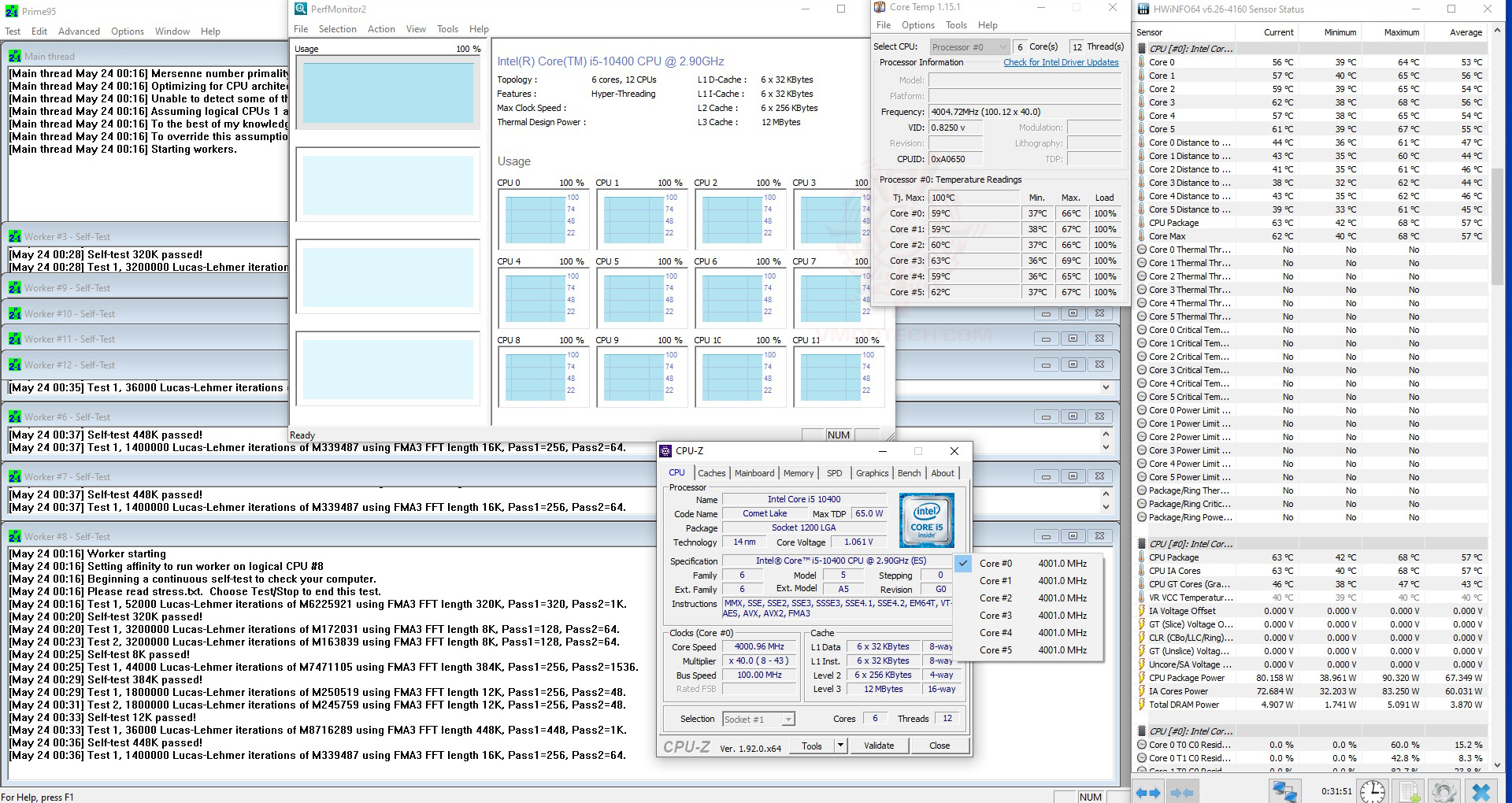This screenshot has width=1512, height=803.
Task: Click the blue X icon in HWiNFO toolbar
Action: point(1481,791)
